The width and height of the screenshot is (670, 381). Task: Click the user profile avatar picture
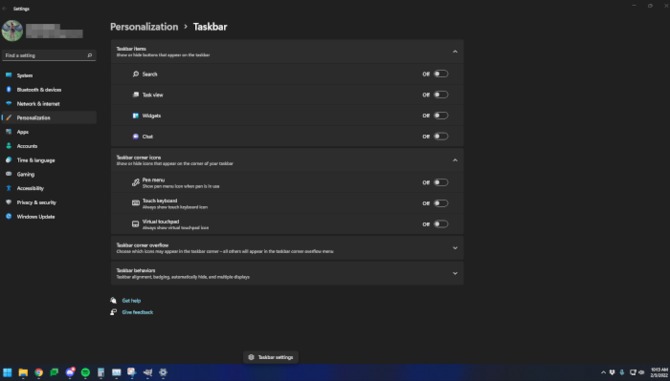12,31
